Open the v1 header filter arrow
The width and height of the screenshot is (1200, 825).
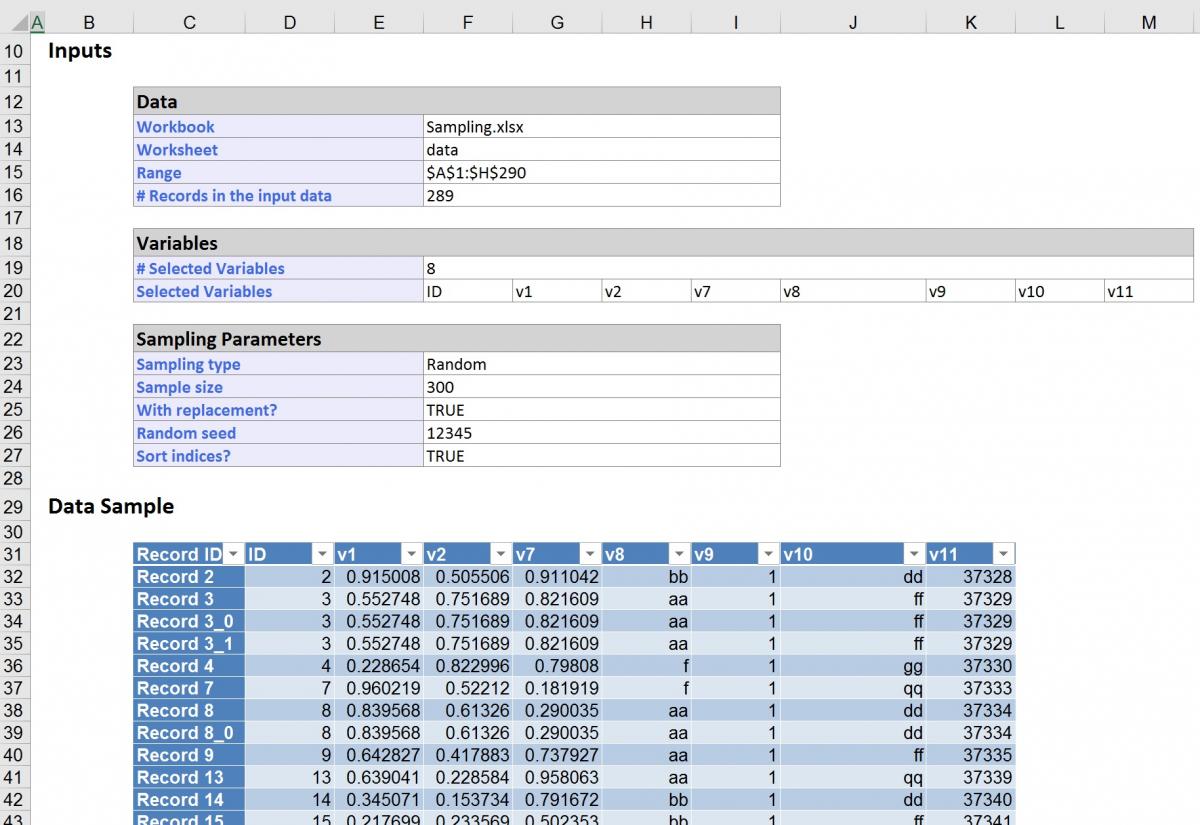pyautogui.click(x=411, y=553)
